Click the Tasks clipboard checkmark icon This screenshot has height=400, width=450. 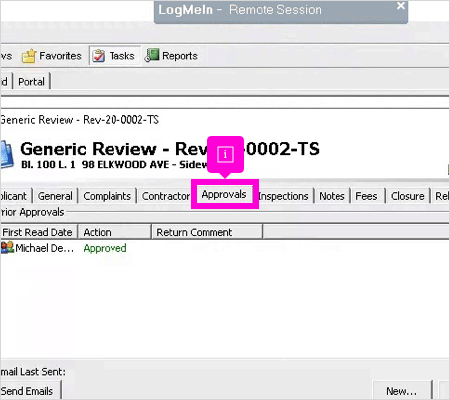click(x=99, y=56)
